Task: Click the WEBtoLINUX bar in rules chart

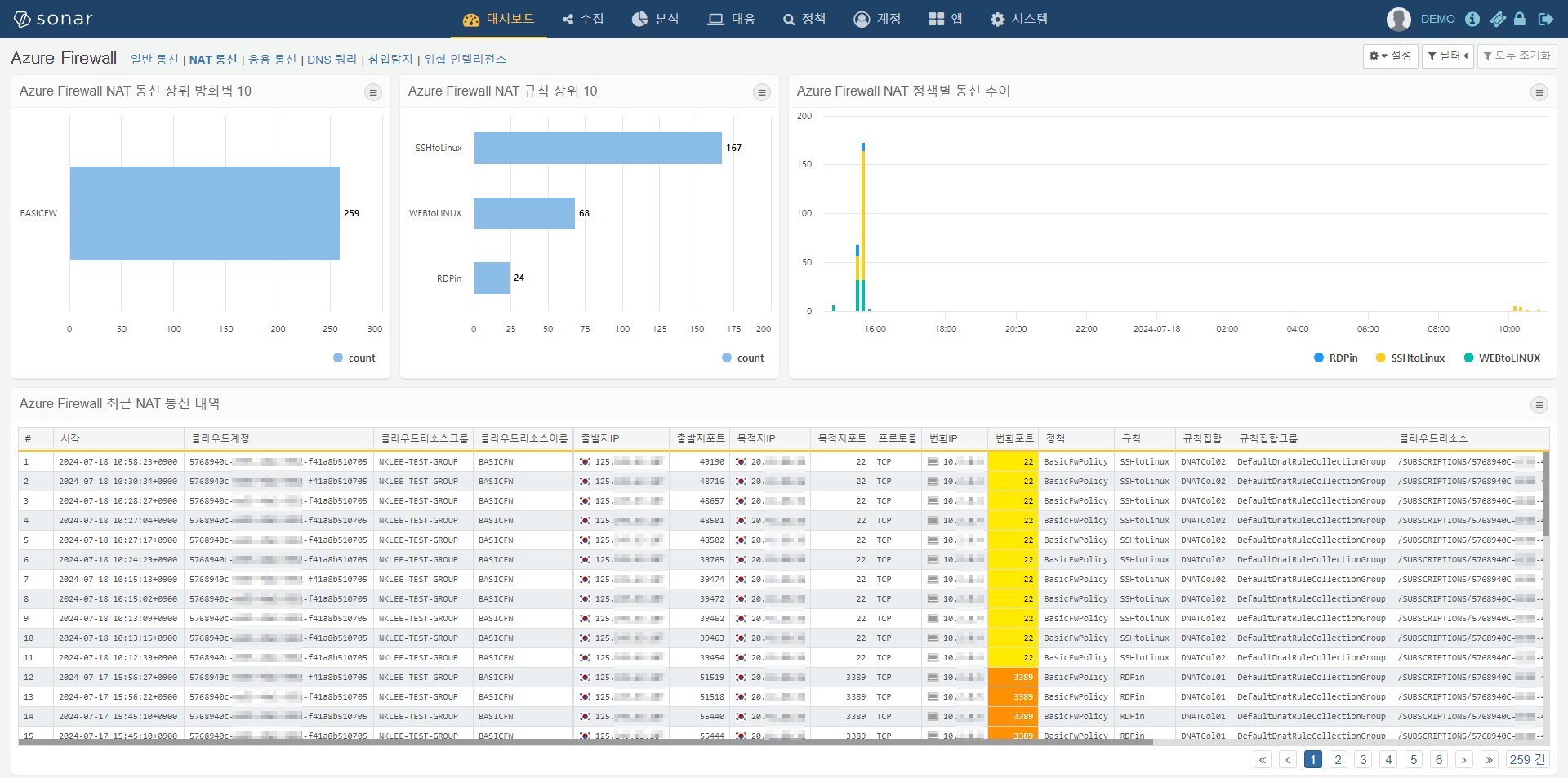Action: click(524, 213)
